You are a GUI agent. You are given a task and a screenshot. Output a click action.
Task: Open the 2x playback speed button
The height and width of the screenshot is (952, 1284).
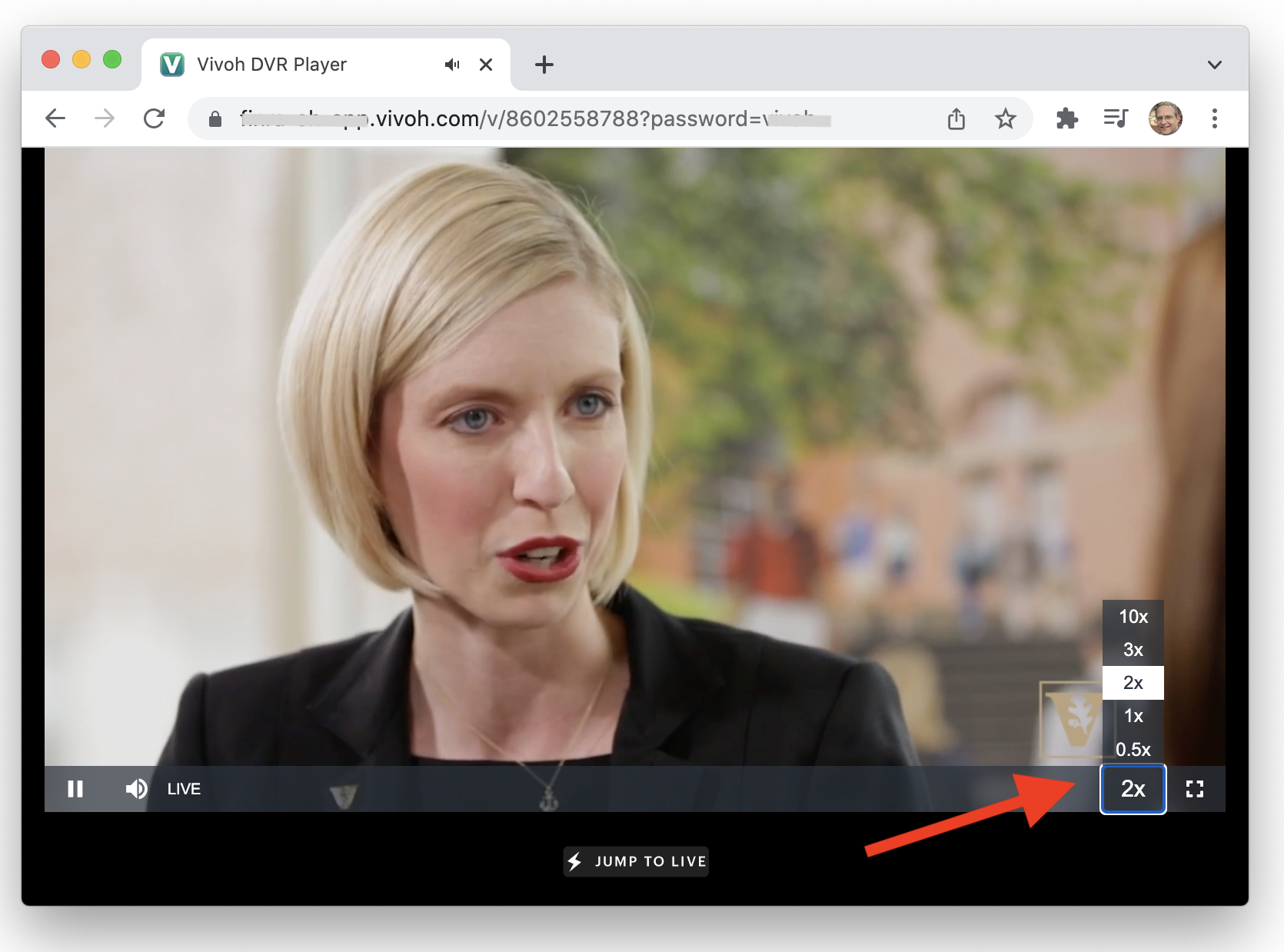(1133, 789)
